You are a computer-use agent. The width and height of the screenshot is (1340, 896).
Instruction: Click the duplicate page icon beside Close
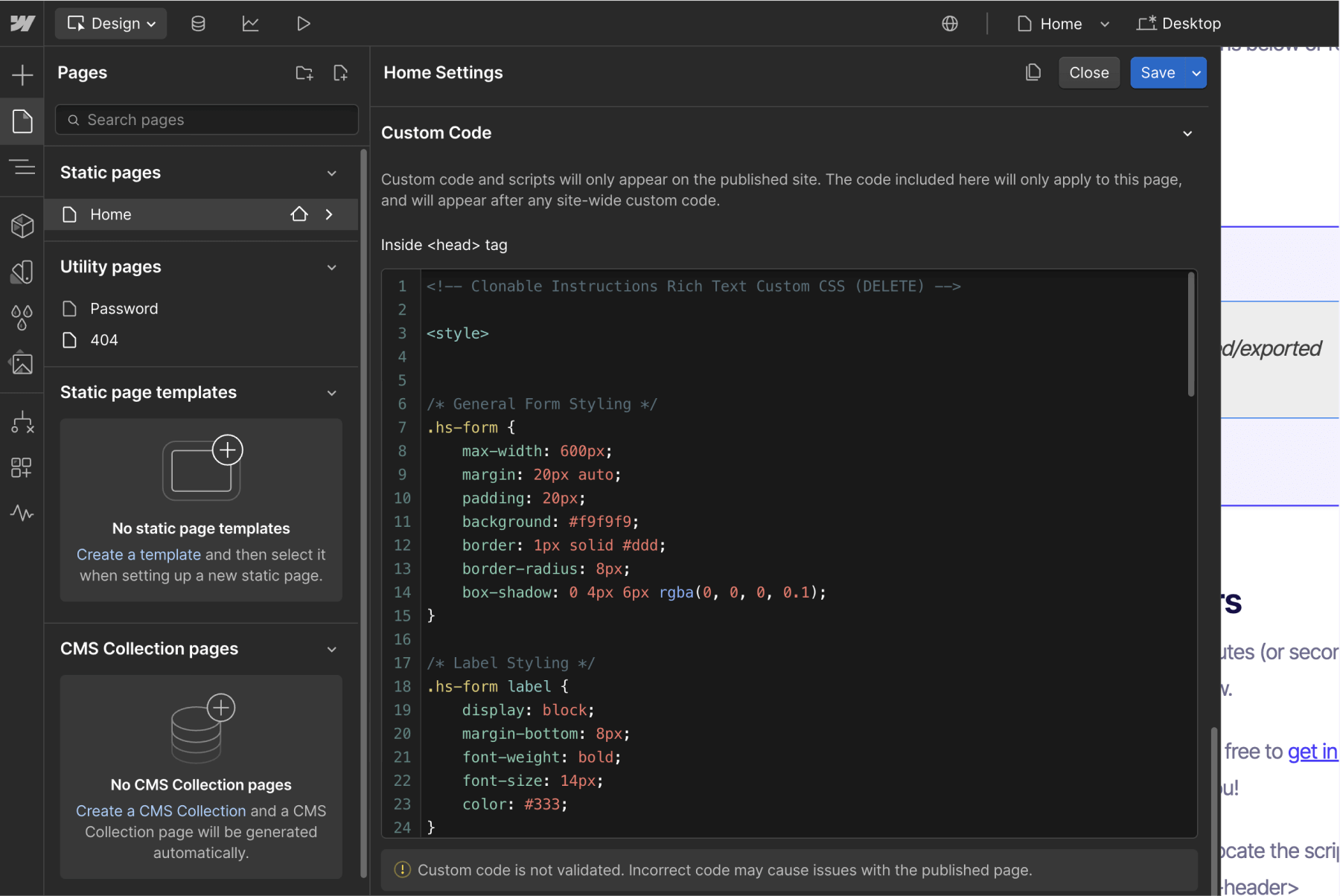click(1033, 72)
